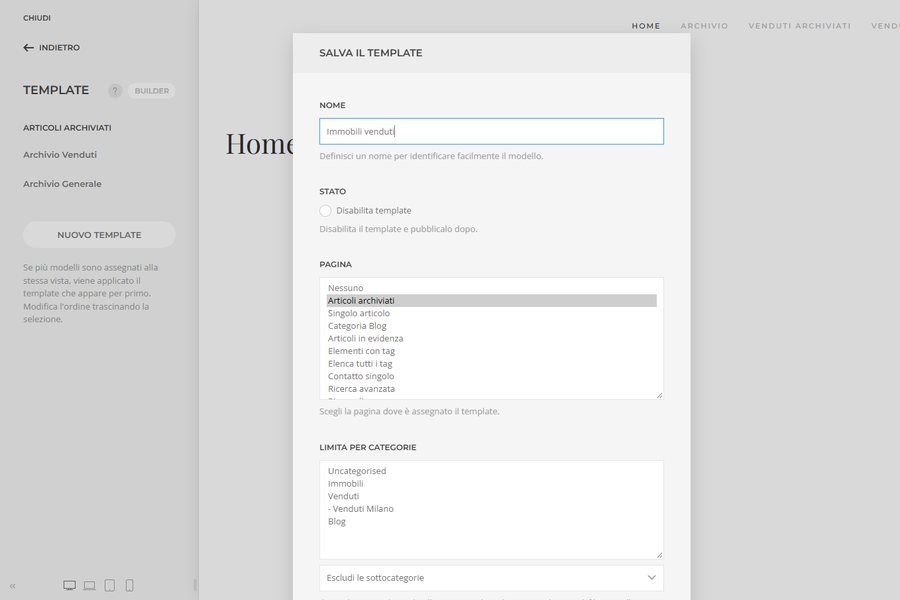
Task: Select Elenca tutti i tag option
Action: (491, 363)
